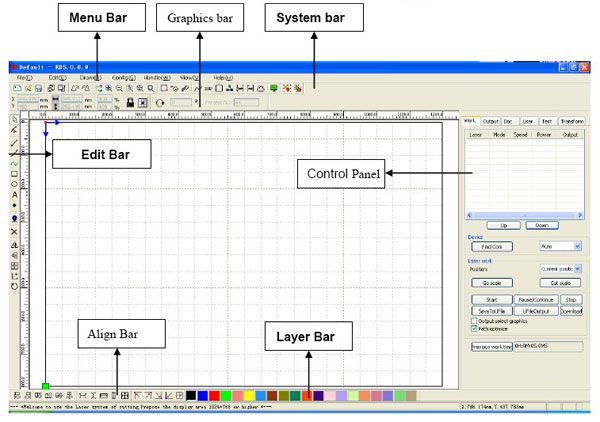
Task: Select the green curve drawing tool
Action: coord(14,164)
